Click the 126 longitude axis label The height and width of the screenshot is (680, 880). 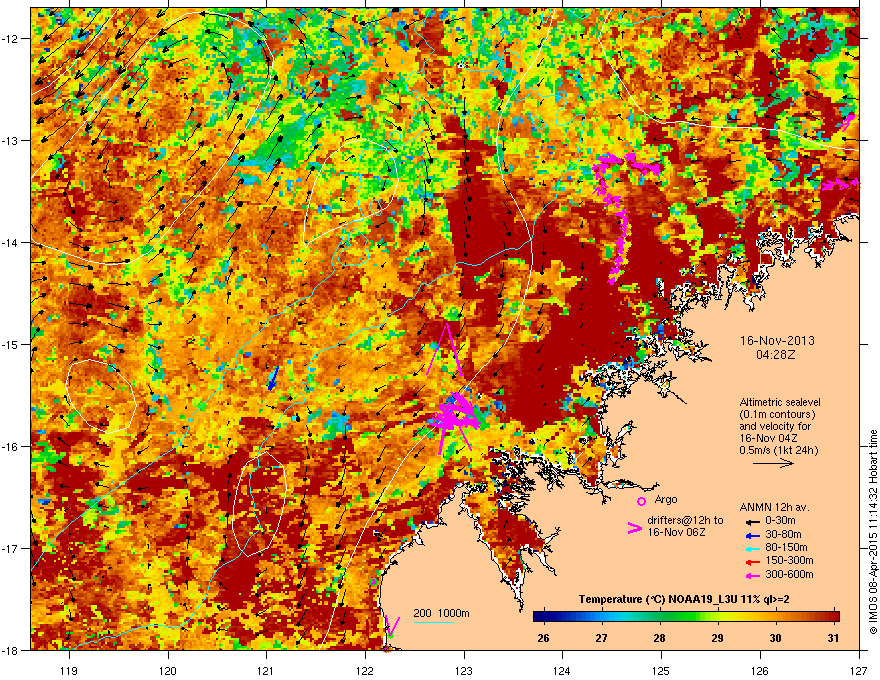pos(760,670)
